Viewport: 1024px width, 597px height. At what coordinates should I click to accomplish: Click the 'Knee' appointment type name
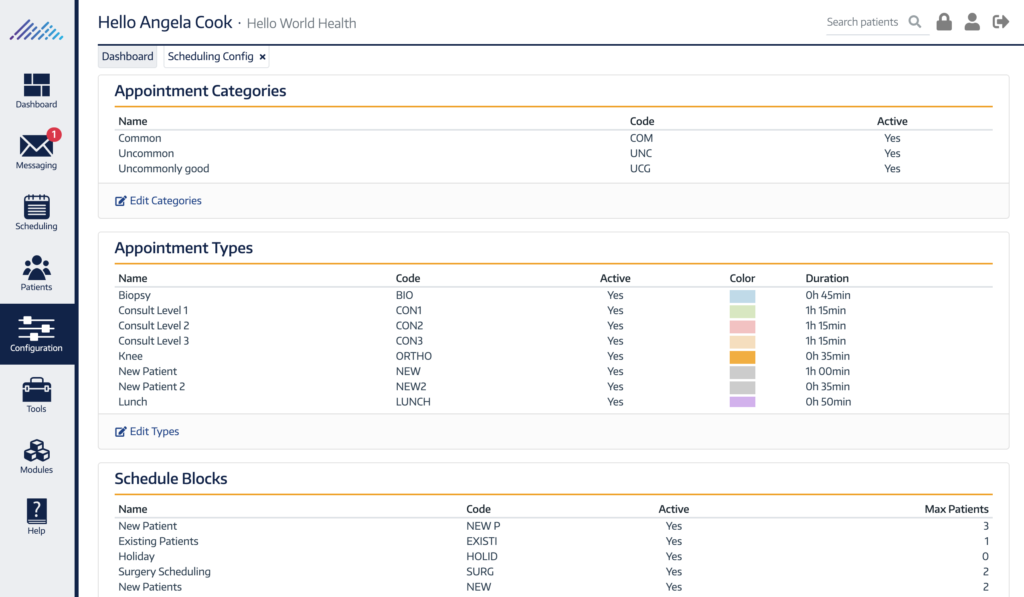pos(130,356)
